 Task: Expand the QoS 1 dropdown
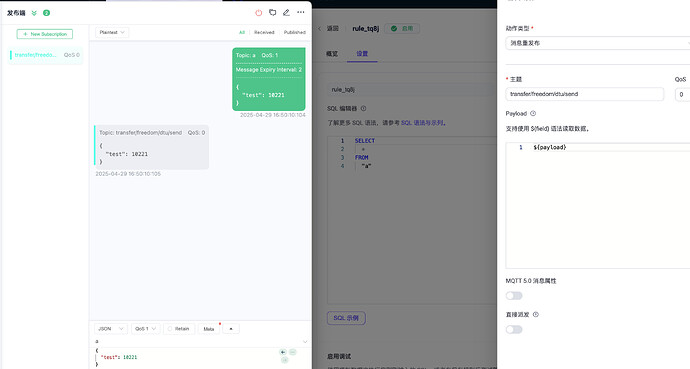tap(145, 329)
